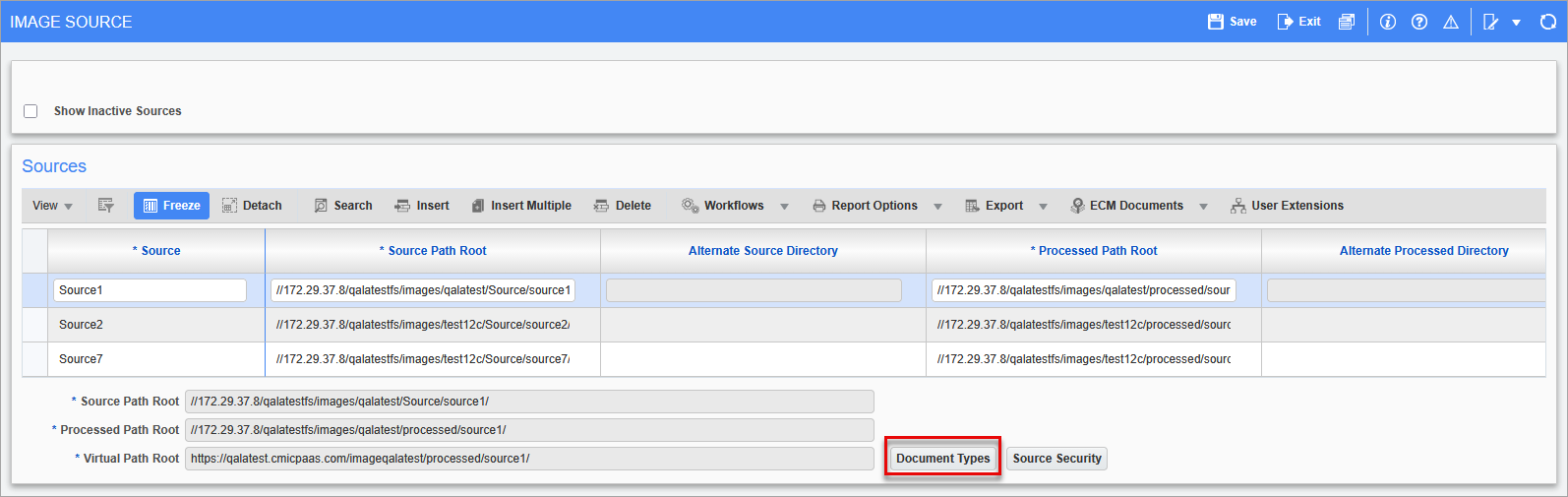Open the information icon in header

[1388, 22]
